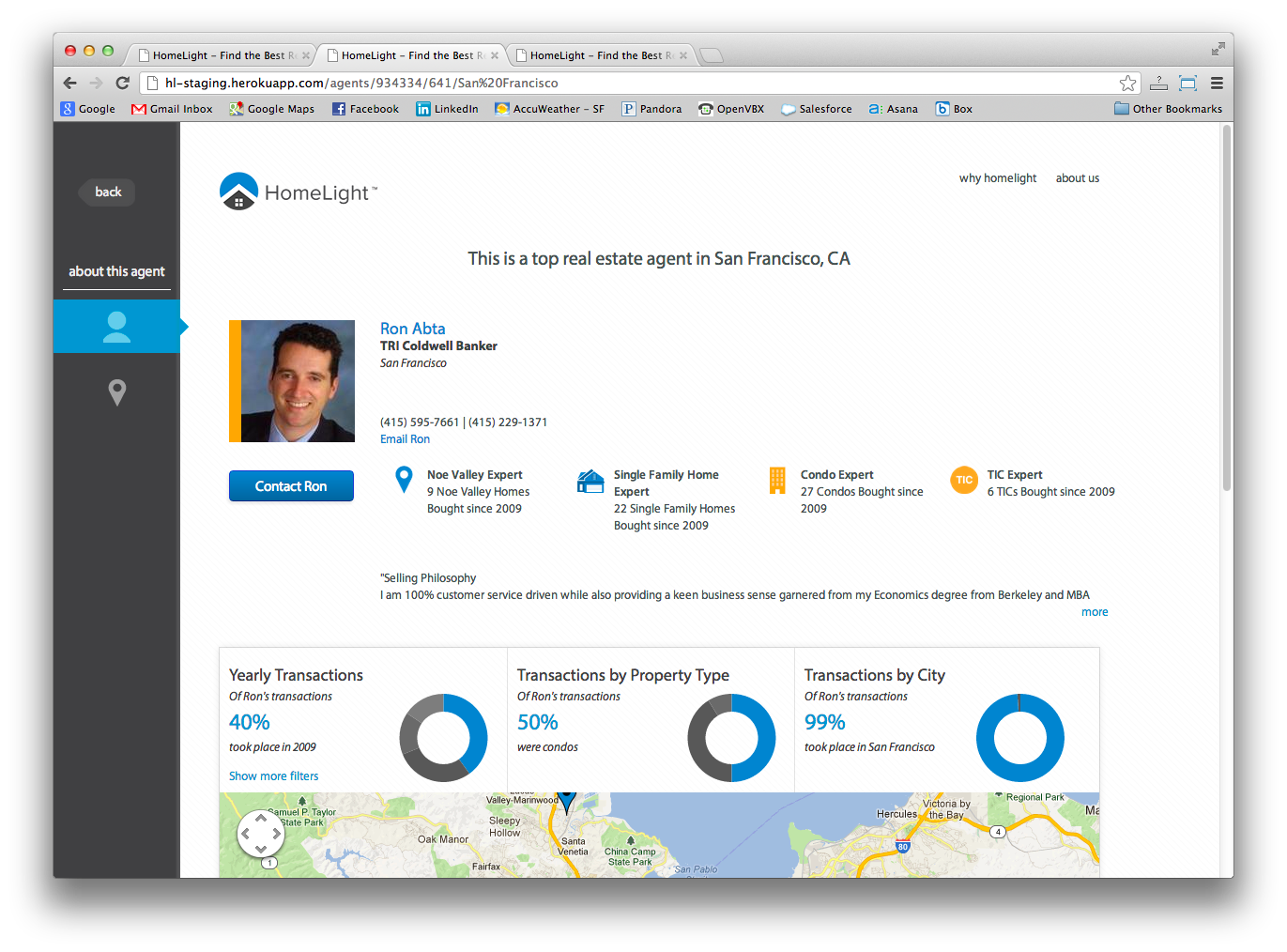Click the about this agent sidebar label
This screenshot has height=952, width=1287.
pos(116,271)
